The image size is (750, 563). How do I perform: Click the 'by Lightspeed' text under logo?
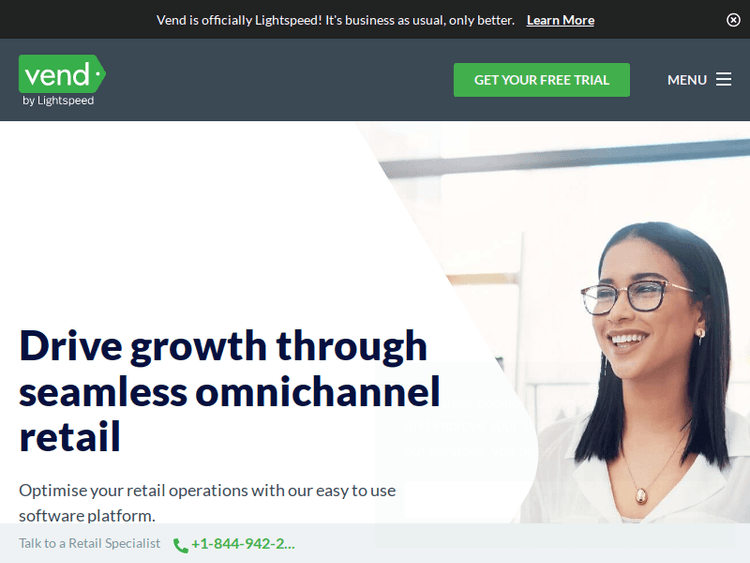(x=58, y=100)
